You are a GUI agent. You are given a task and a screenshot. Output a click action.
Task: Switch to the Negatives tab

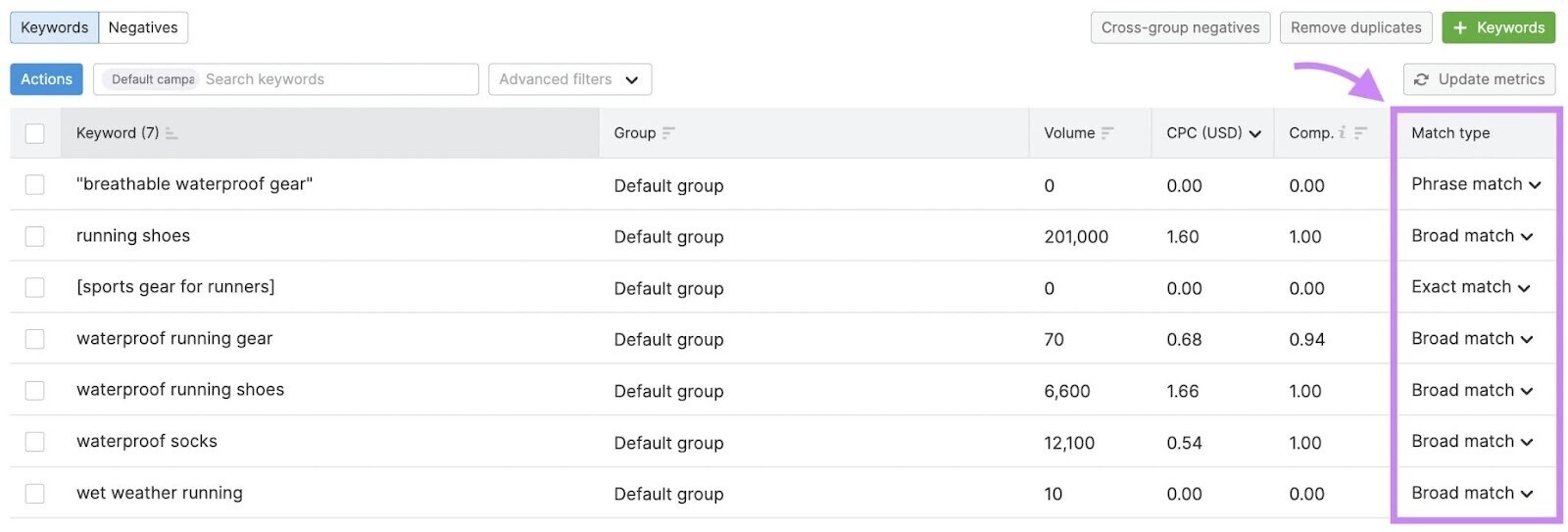143,27
